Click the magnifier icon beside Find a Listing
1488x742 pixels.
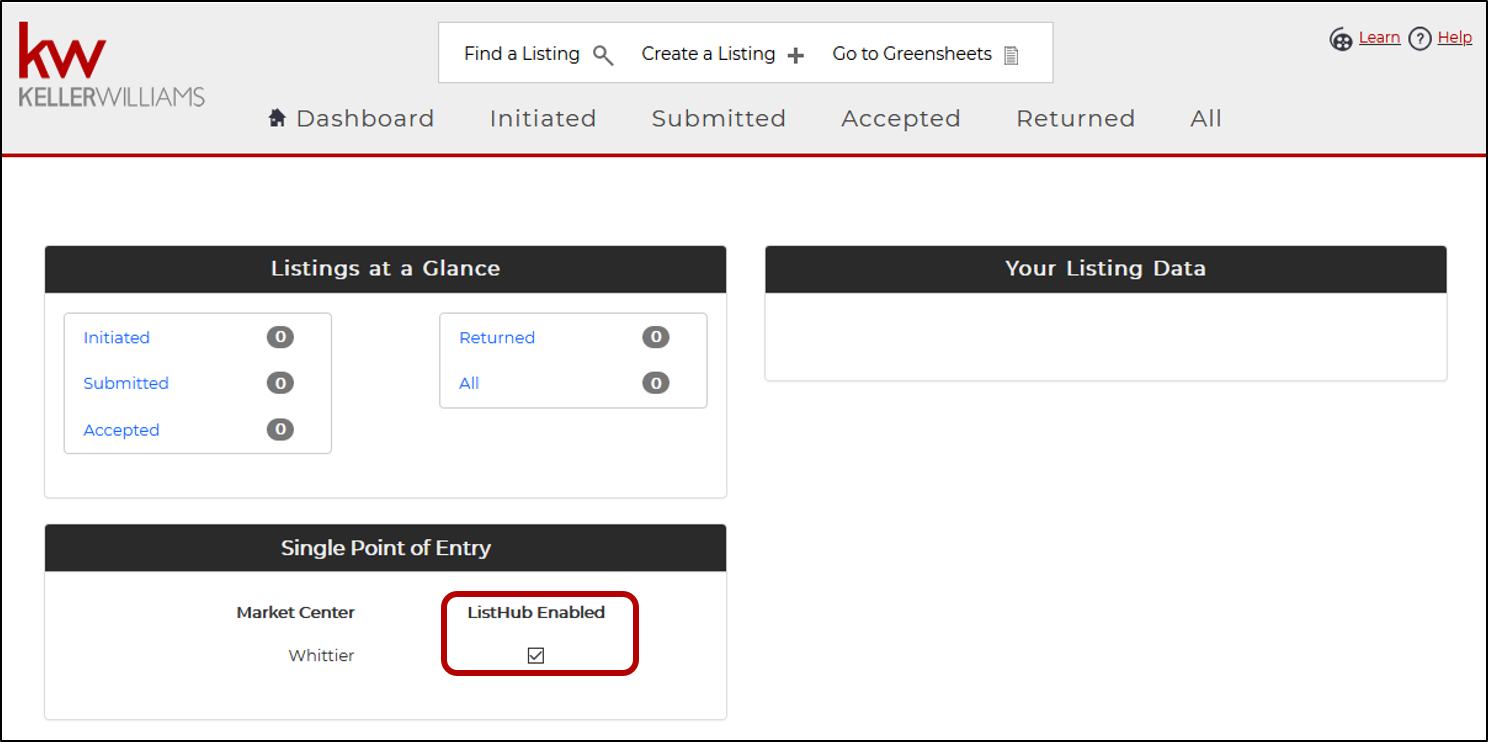point(603,55)
